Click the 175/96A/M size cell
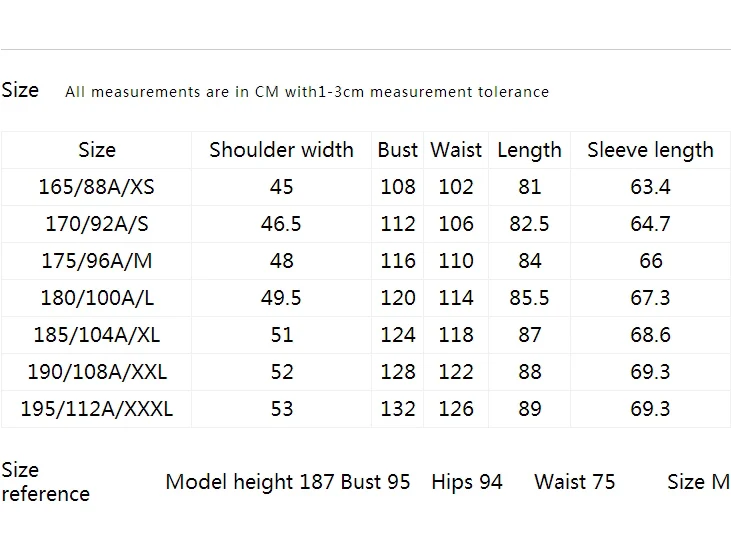This screenshot has height=536, width=731. [97, 261]
